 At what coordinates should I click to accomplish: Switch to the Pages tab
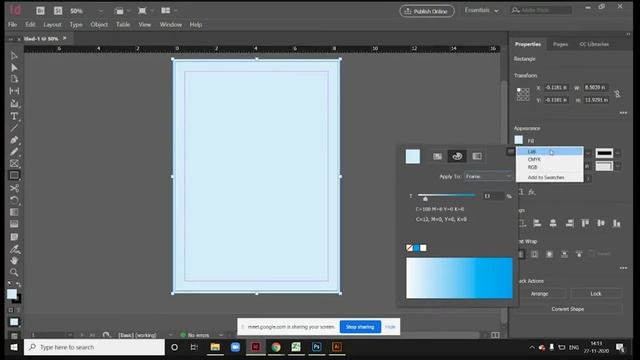point(560,44)
